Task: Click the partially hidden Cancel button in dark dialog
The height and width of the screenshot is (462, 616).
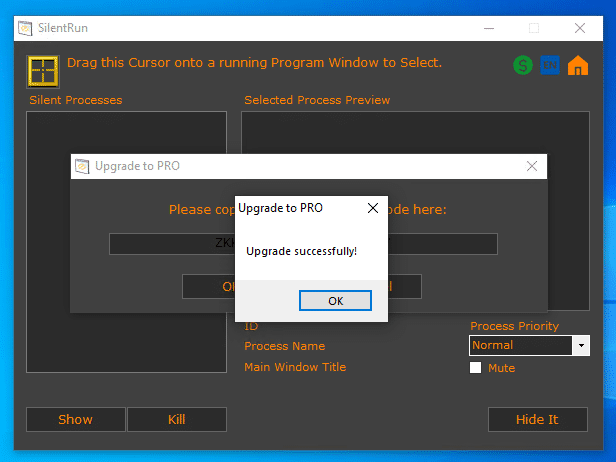Action: (405, 286)
